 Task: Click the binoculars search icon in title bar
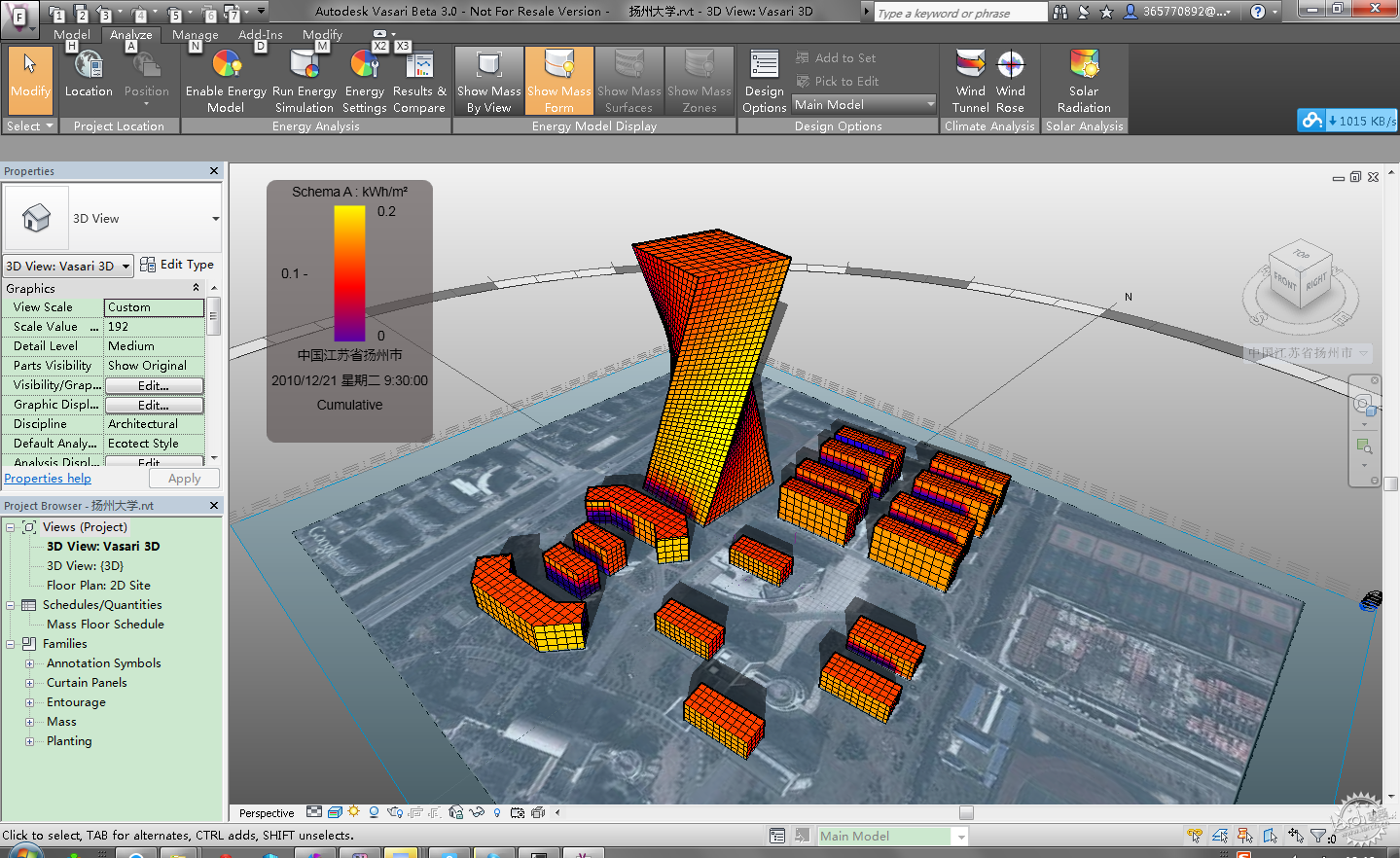[x=1059, y=12]
